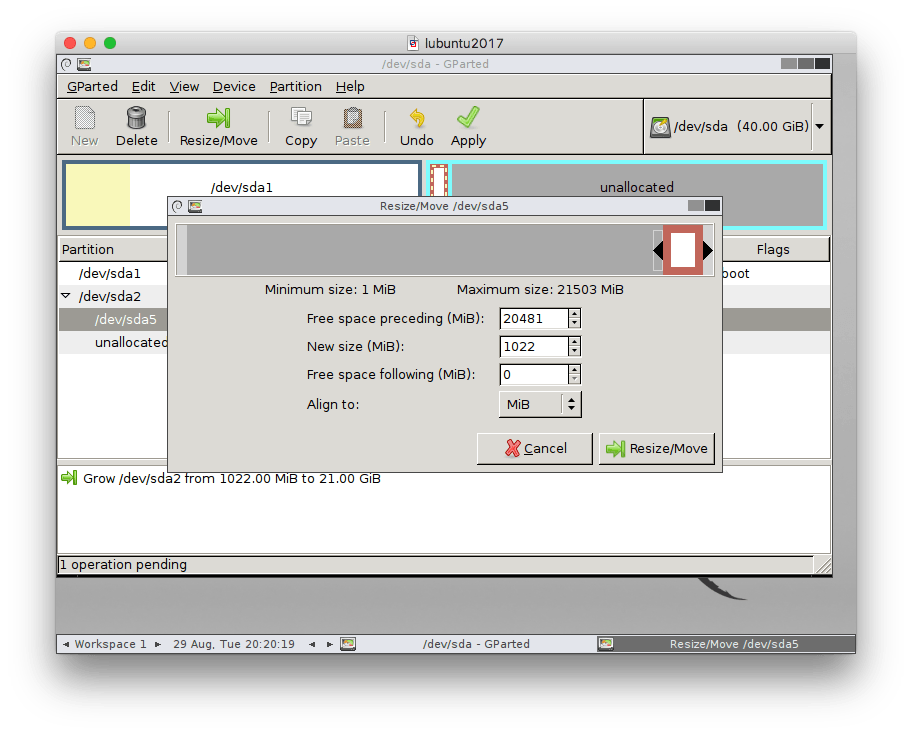
Task: Decrease Free space following with down stepper
Action: (575, 380)
